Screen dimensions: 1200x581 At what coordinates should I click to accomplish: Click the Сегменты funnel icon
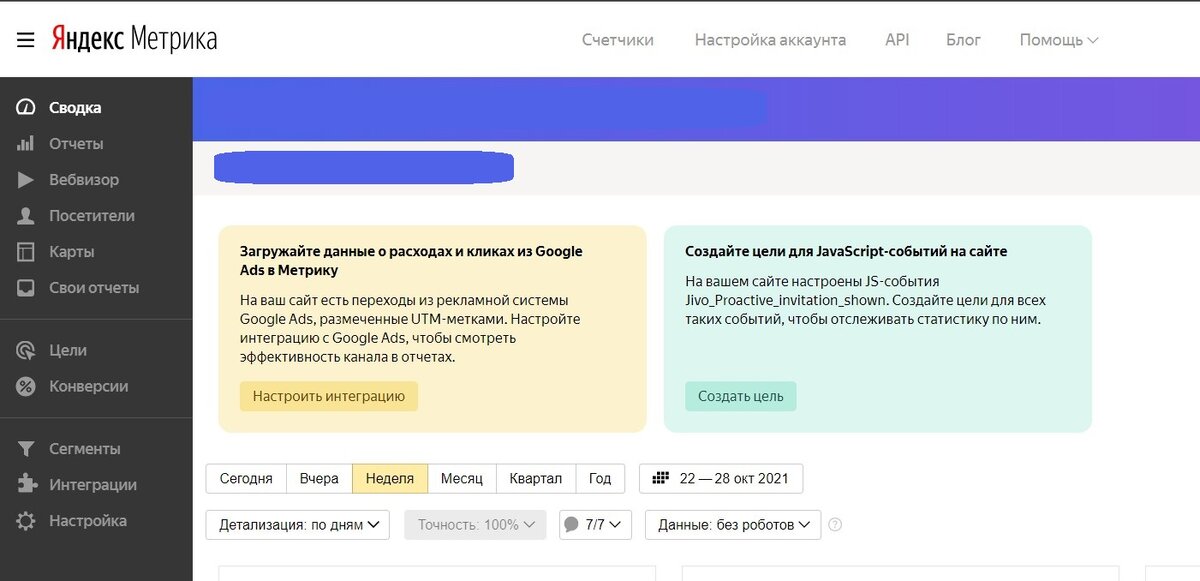26,449
